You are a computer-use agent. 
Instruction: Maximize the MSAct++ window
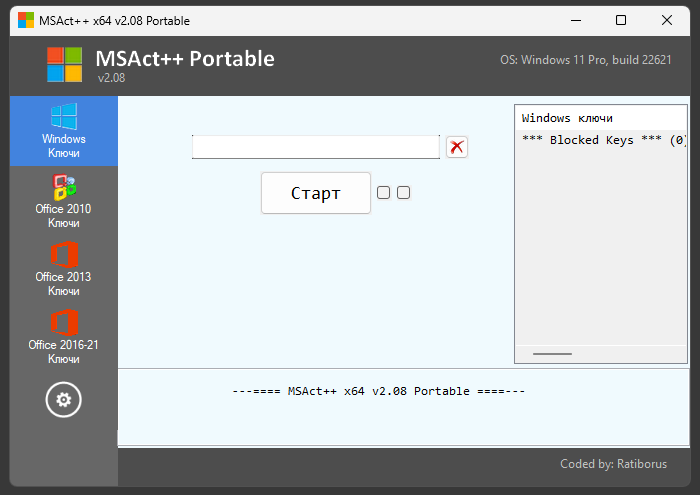pyautogui.click(x=621, y=20)
